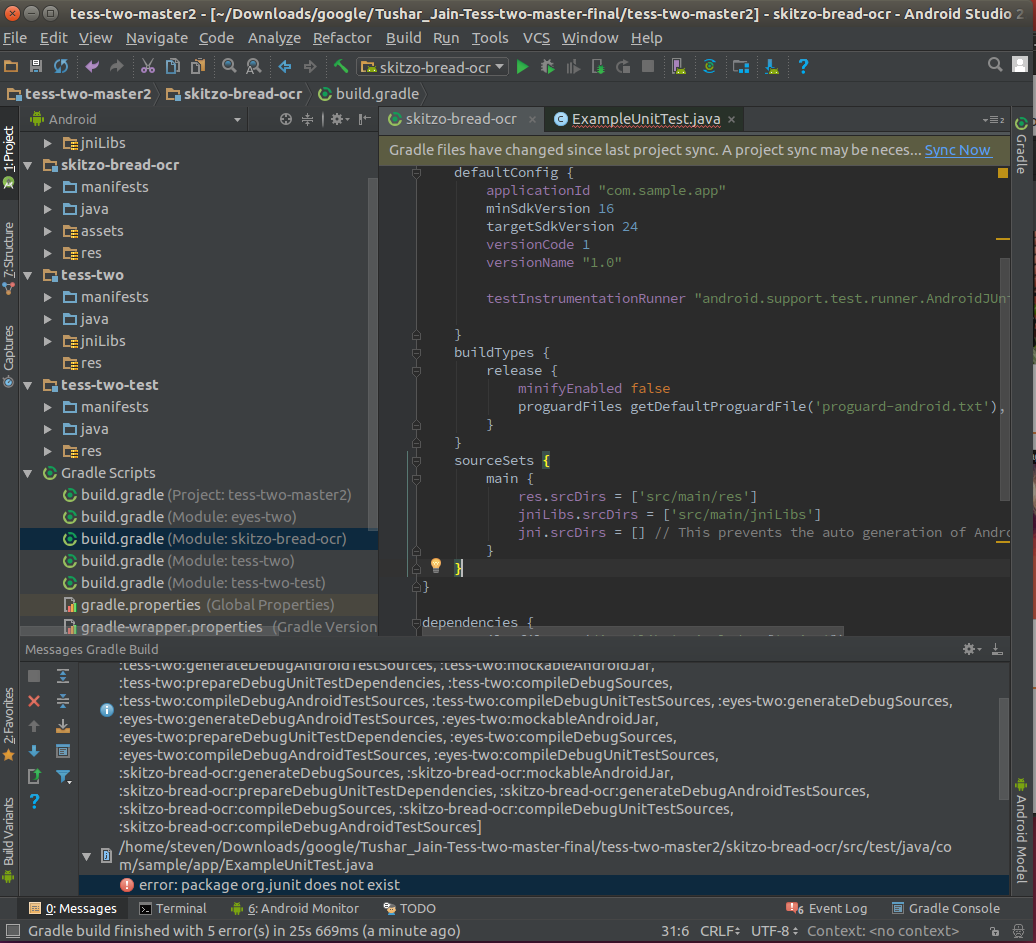This screenshot has width=1036, height=943.
Task: Open Replace with the second magnifier icon
Action: tap(254, 66)
